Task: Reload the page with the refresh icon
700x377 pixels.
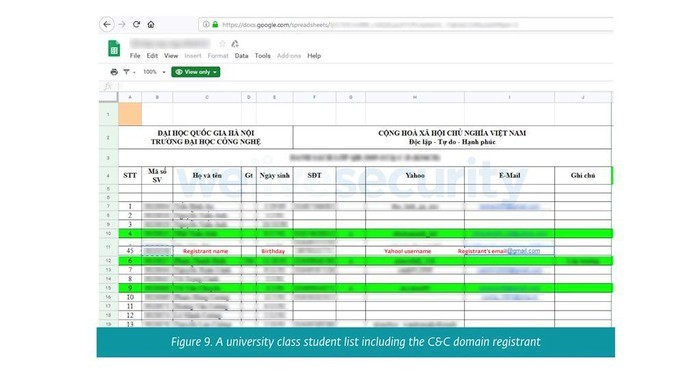Action: [x=137, y=24]
